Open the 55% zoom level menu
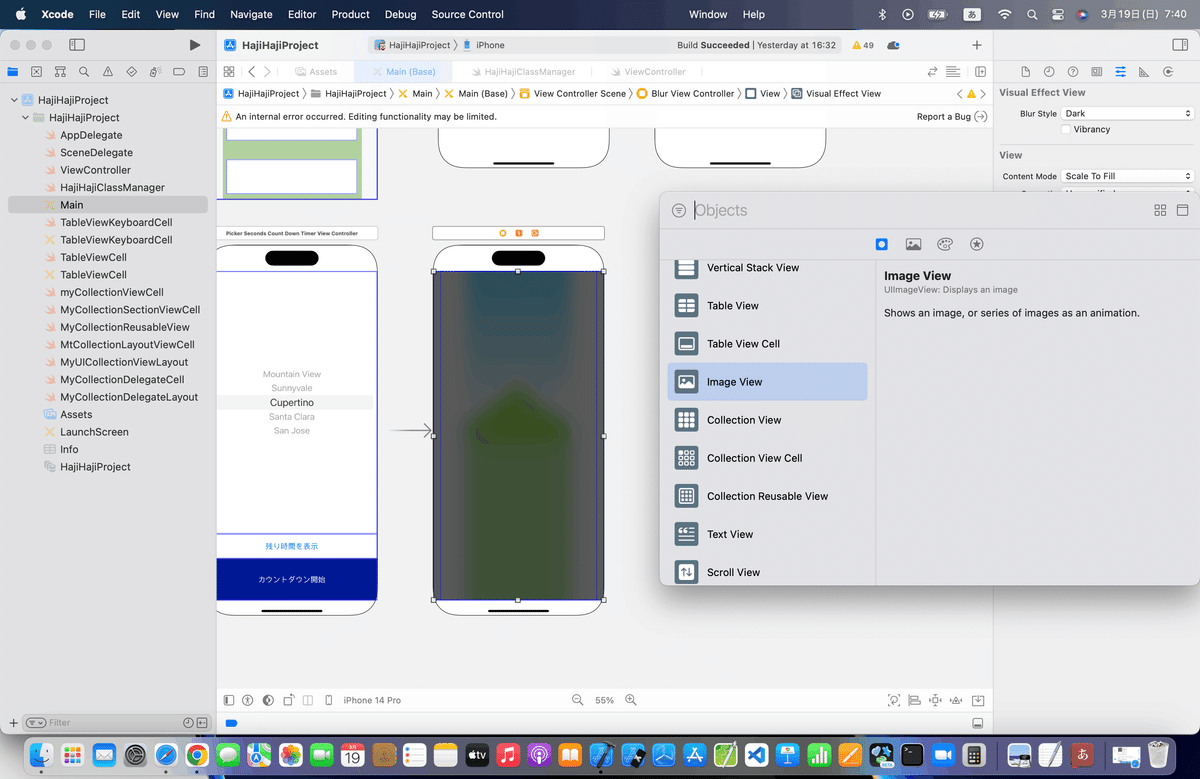1200x779 pixels. 605,700
